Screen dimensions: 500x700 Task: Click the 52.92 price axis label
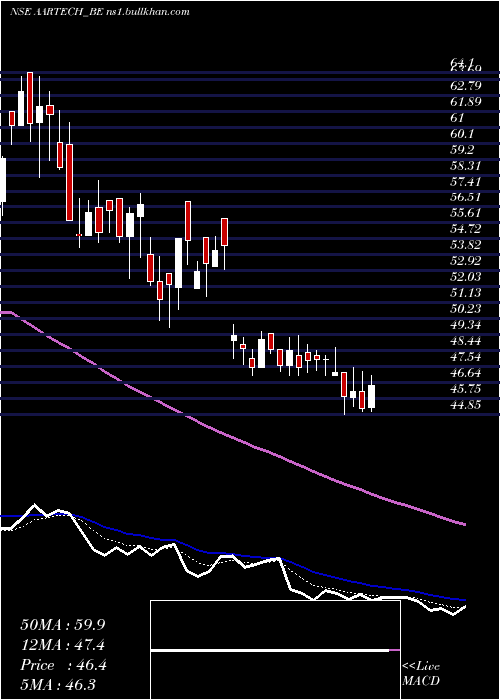[466, 261]
